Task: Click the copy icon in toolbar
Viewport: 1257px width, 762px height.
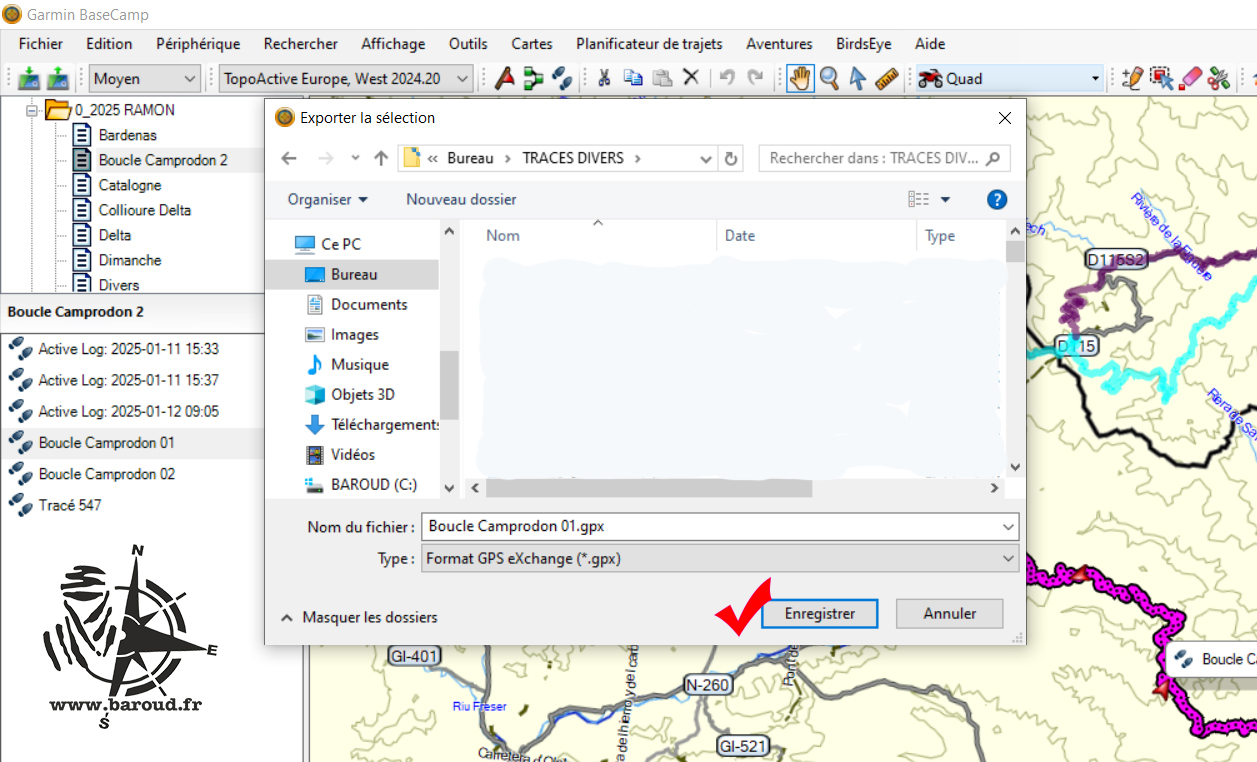Action: 633,78
